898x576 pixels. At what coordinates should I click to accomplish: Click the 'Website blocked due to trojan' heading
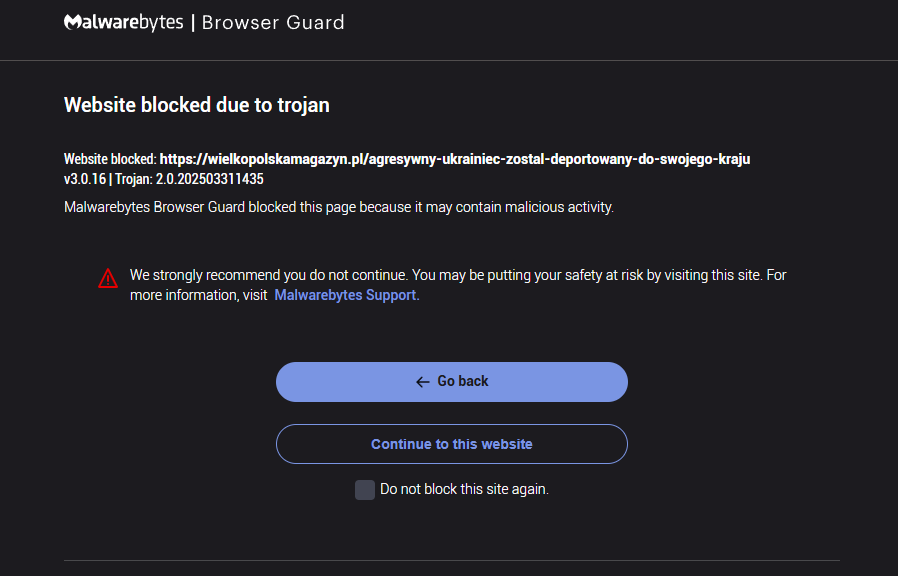197,105
